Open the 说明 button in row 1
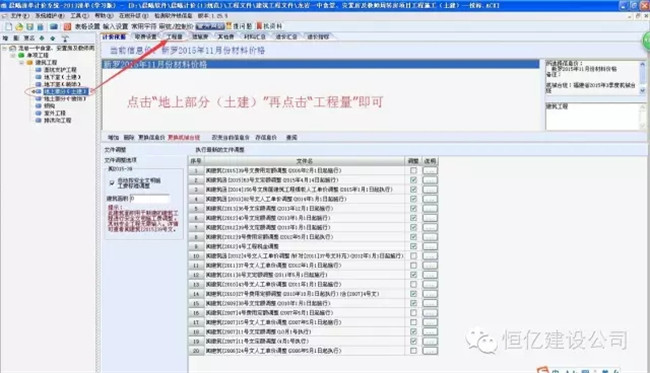 click(x=430, y=170)
